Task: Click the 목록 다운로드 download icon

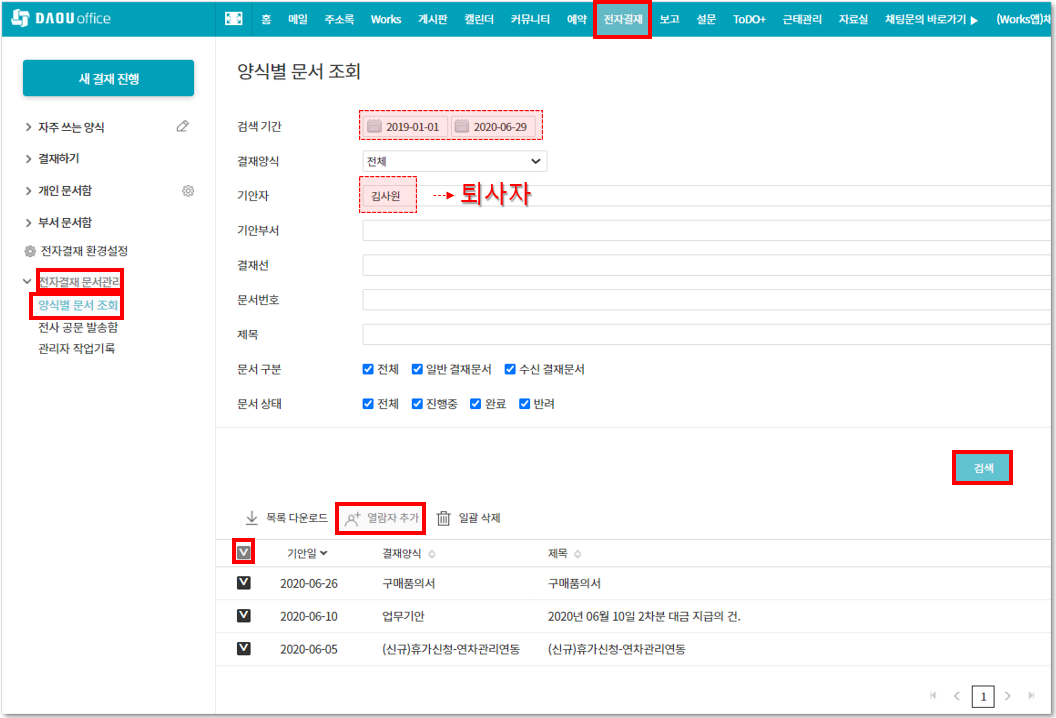Action: click(252, 518)
